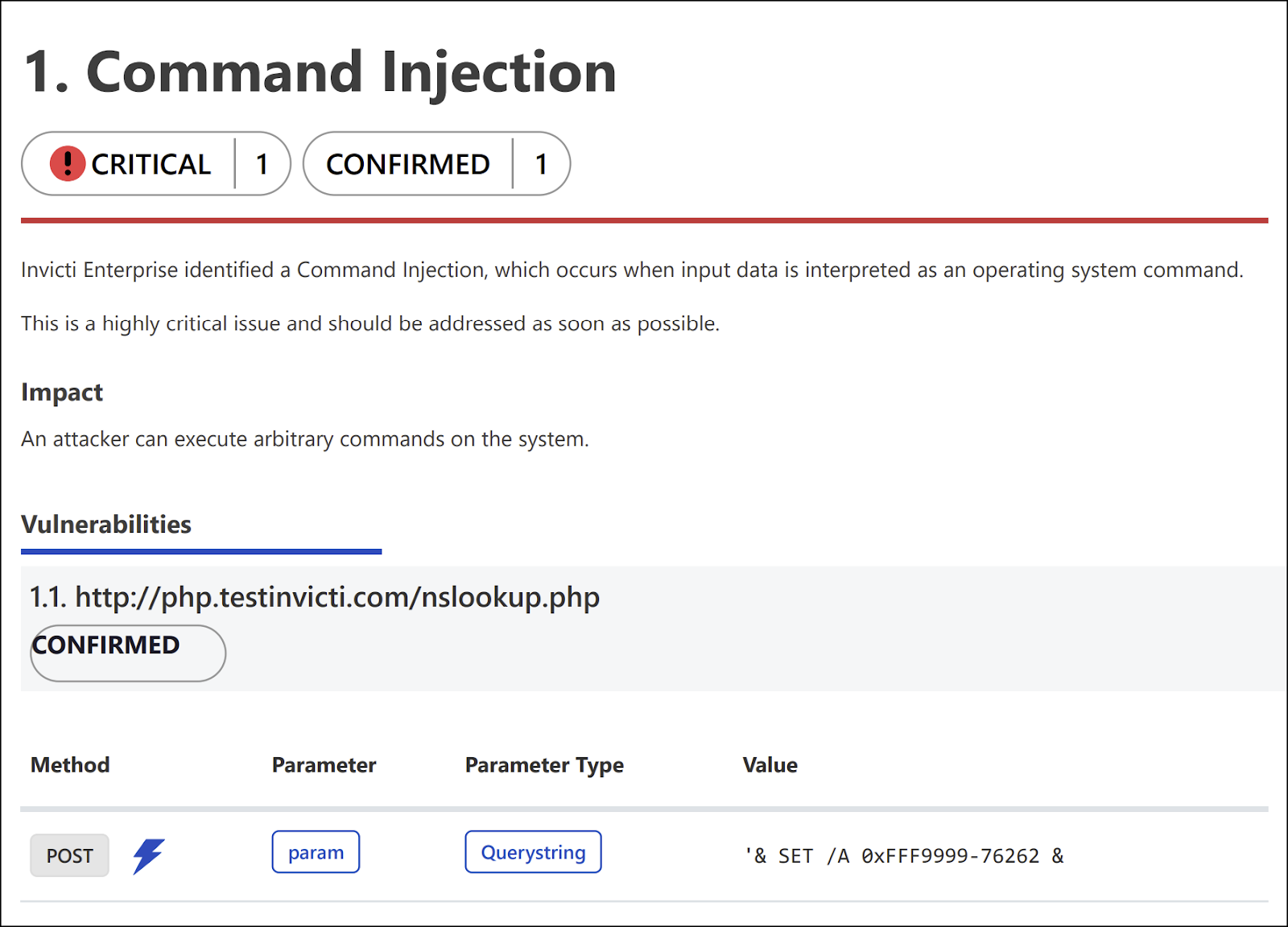Expand the Vulnerabilities section
The height and width of the screenshot is (927, 1288).
(x=105, y=525)
